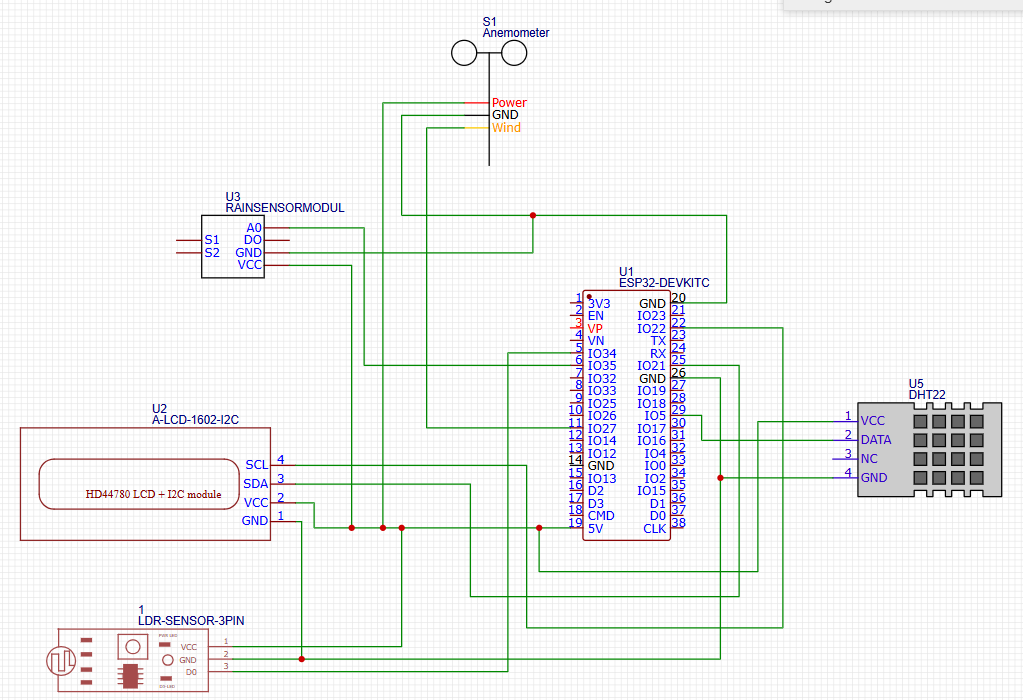Select the rain sensor module box
This screenshot has width=1023, height=700.
233,246
